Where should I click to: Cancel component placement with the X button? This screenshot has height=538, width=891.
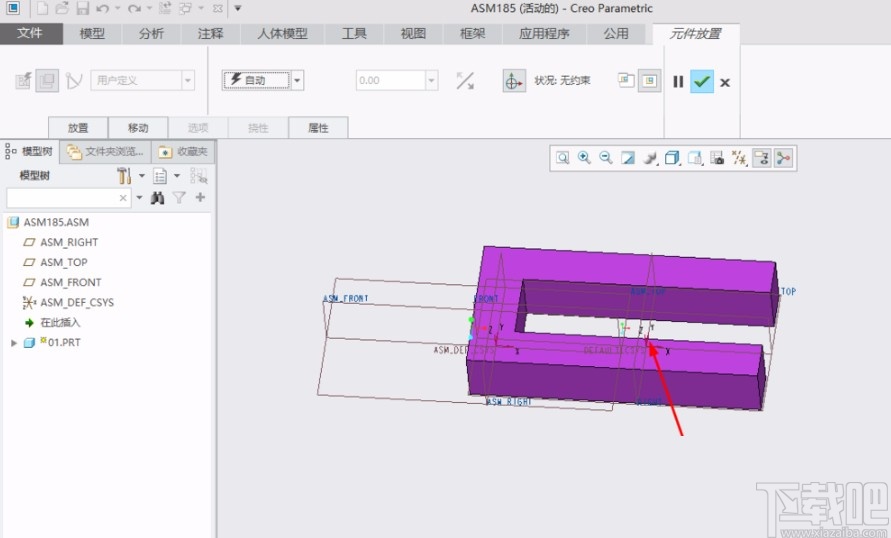click(x=725, y=82)
